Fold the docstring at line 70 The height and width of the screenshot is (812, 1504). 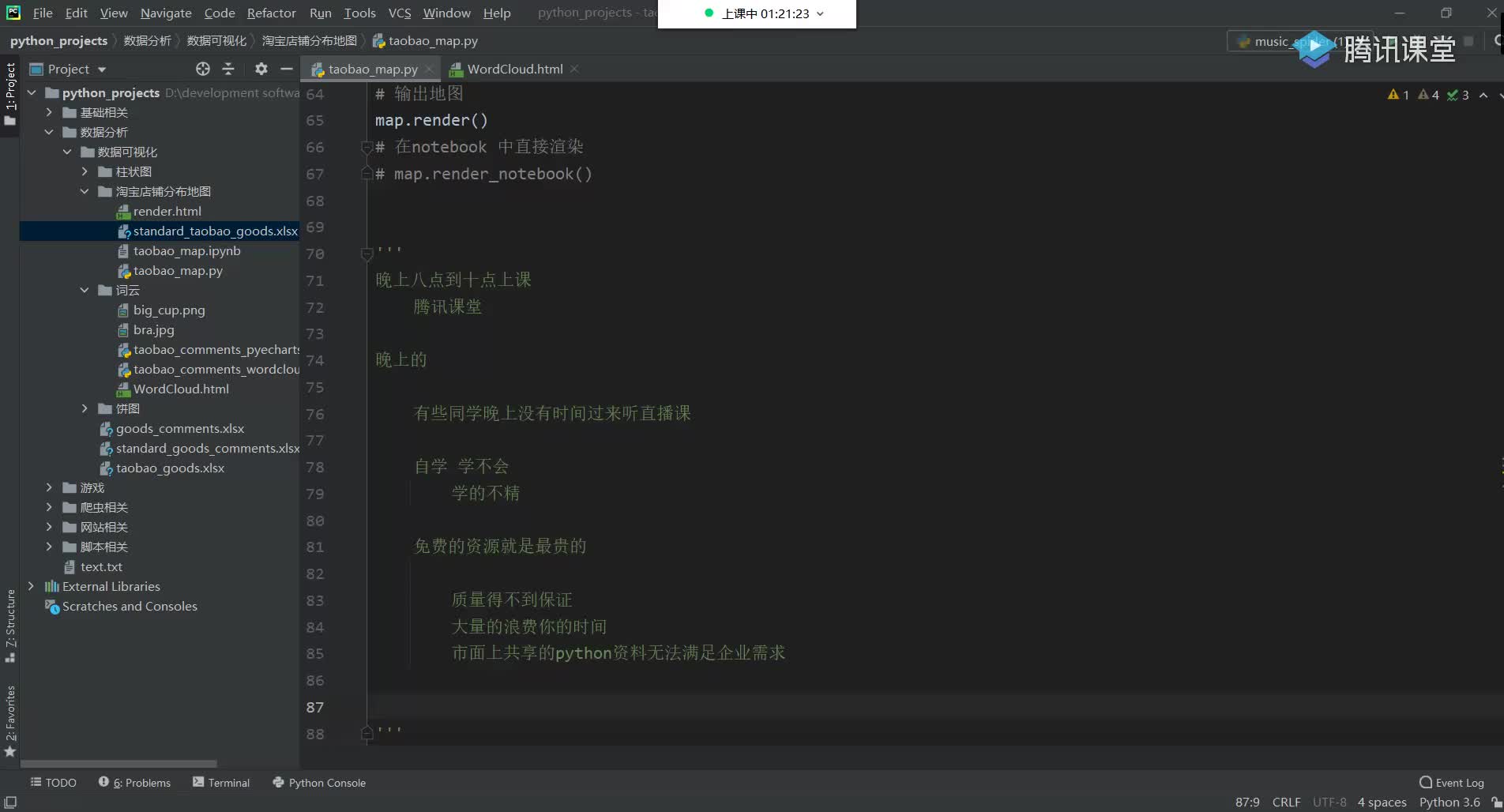pyautogui.click(x=367, y=254)
